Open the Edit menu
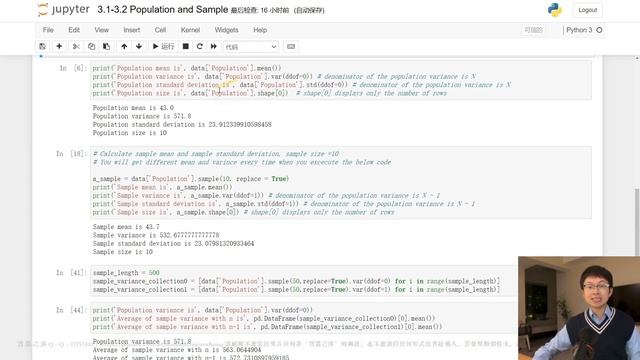 point(74,30)
